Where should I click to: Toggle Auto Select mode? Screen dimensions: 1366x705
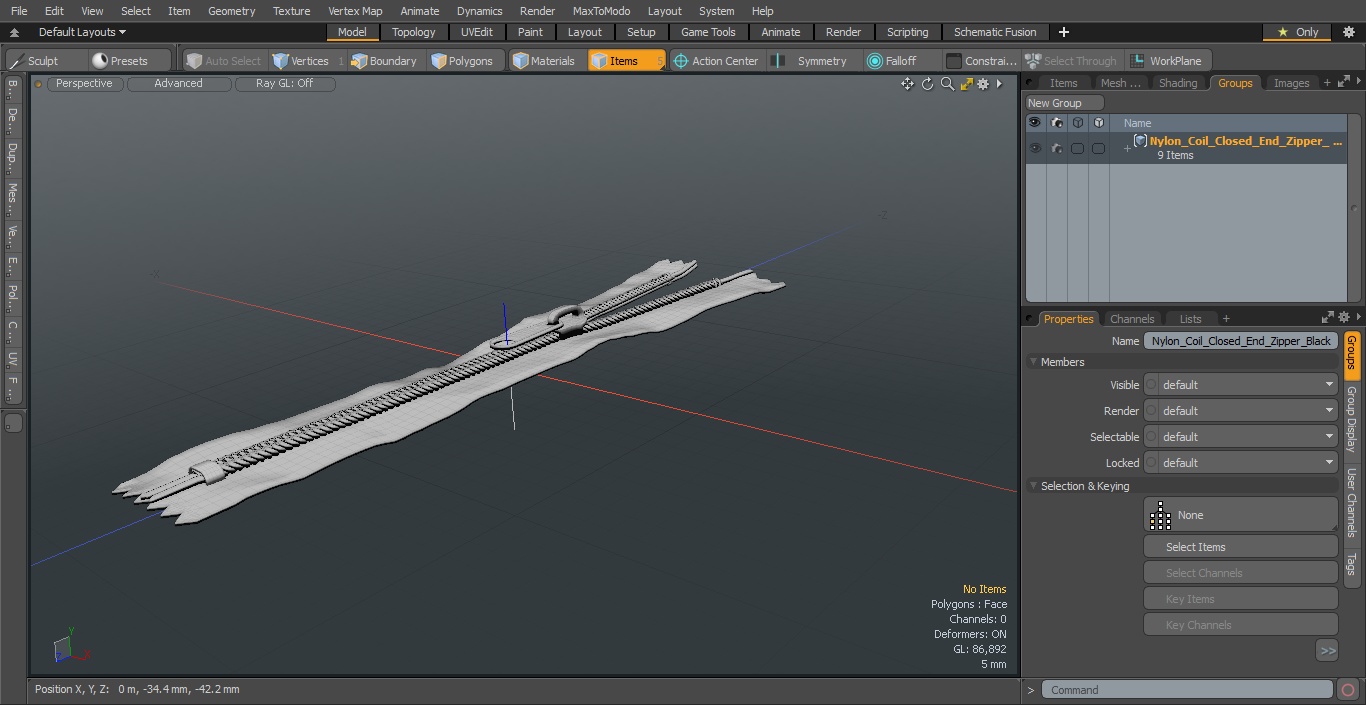point(223,61)
